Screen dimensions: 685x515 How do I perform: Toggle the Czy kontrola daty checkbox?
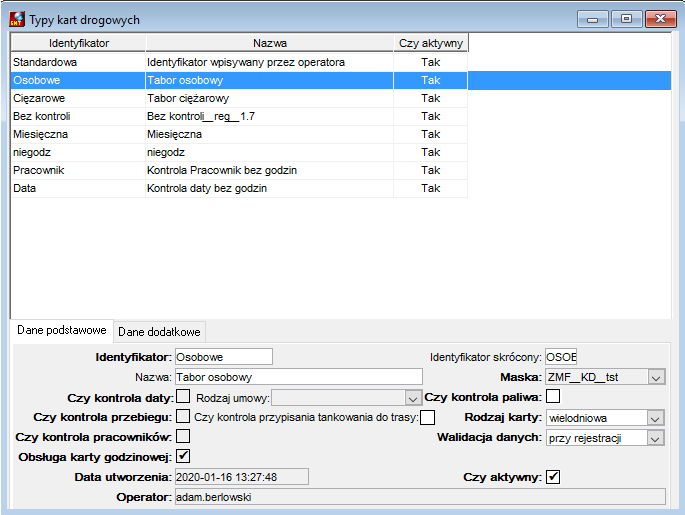183,397
